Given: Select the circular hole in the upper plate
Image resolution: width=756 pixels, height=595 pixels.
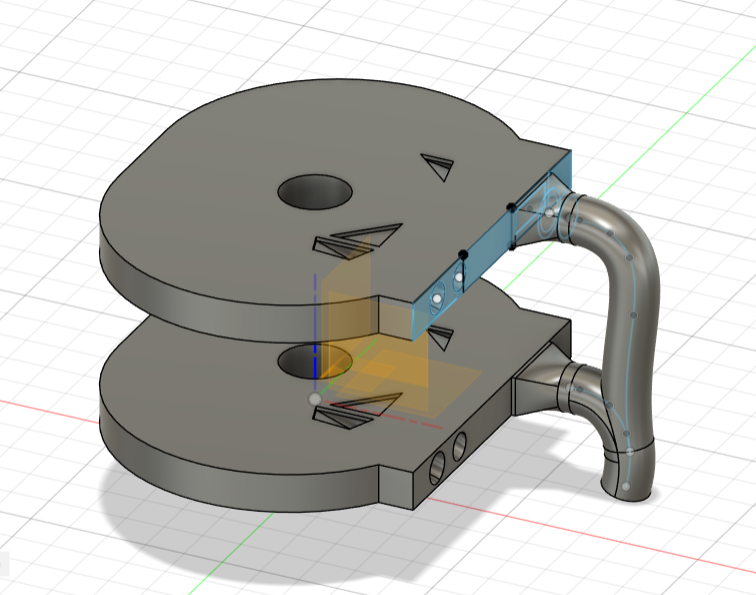Looking at the screenshot, I should coord(315,192).
